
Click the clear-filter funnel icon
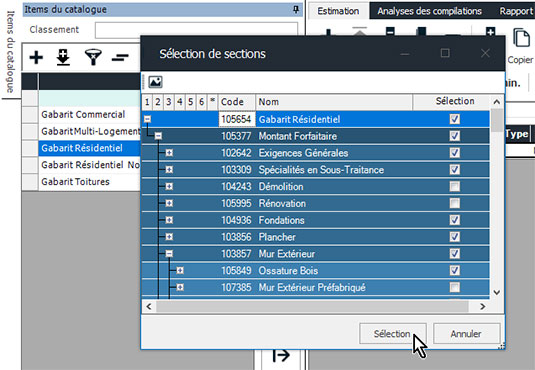[93, 57]
